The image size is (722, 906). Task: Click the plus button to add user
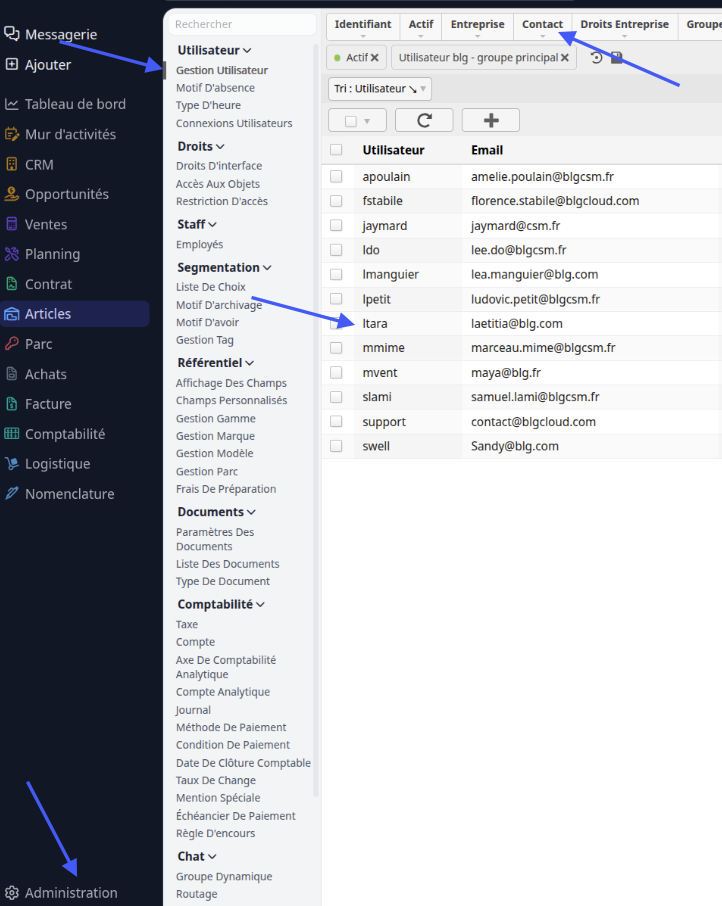coord(491,120)
